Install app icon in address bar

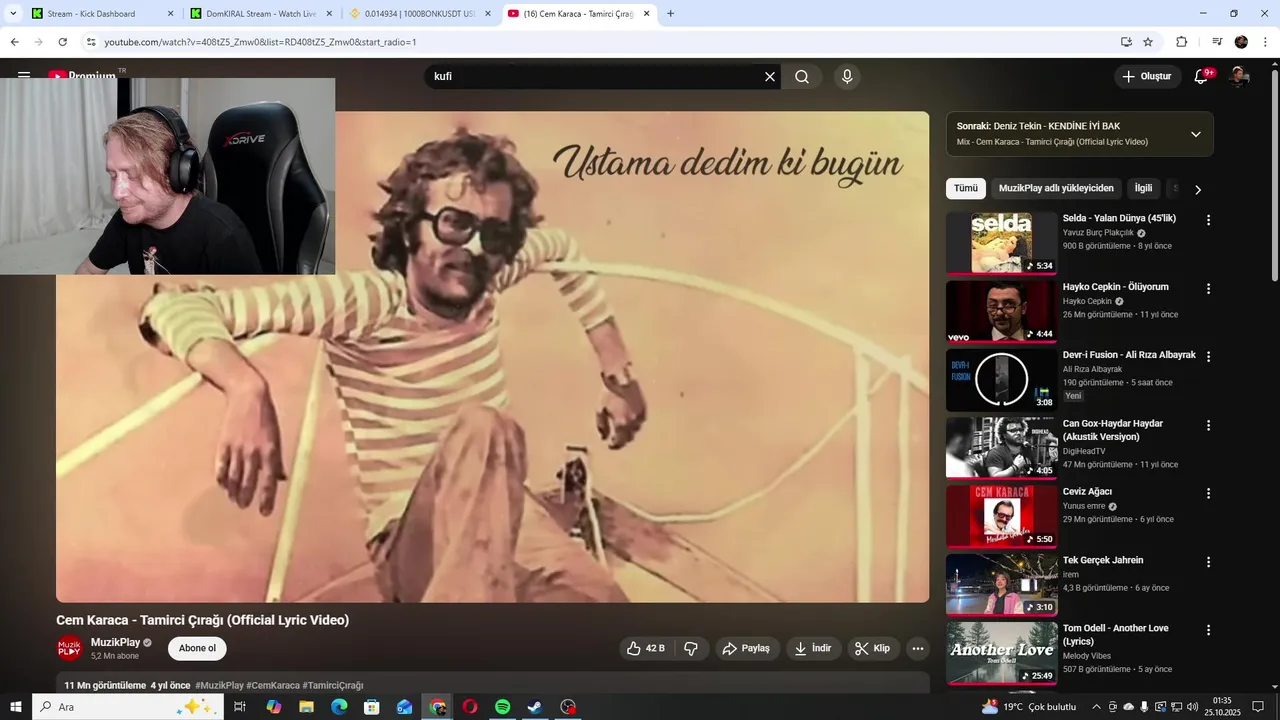pos(1126,42)
